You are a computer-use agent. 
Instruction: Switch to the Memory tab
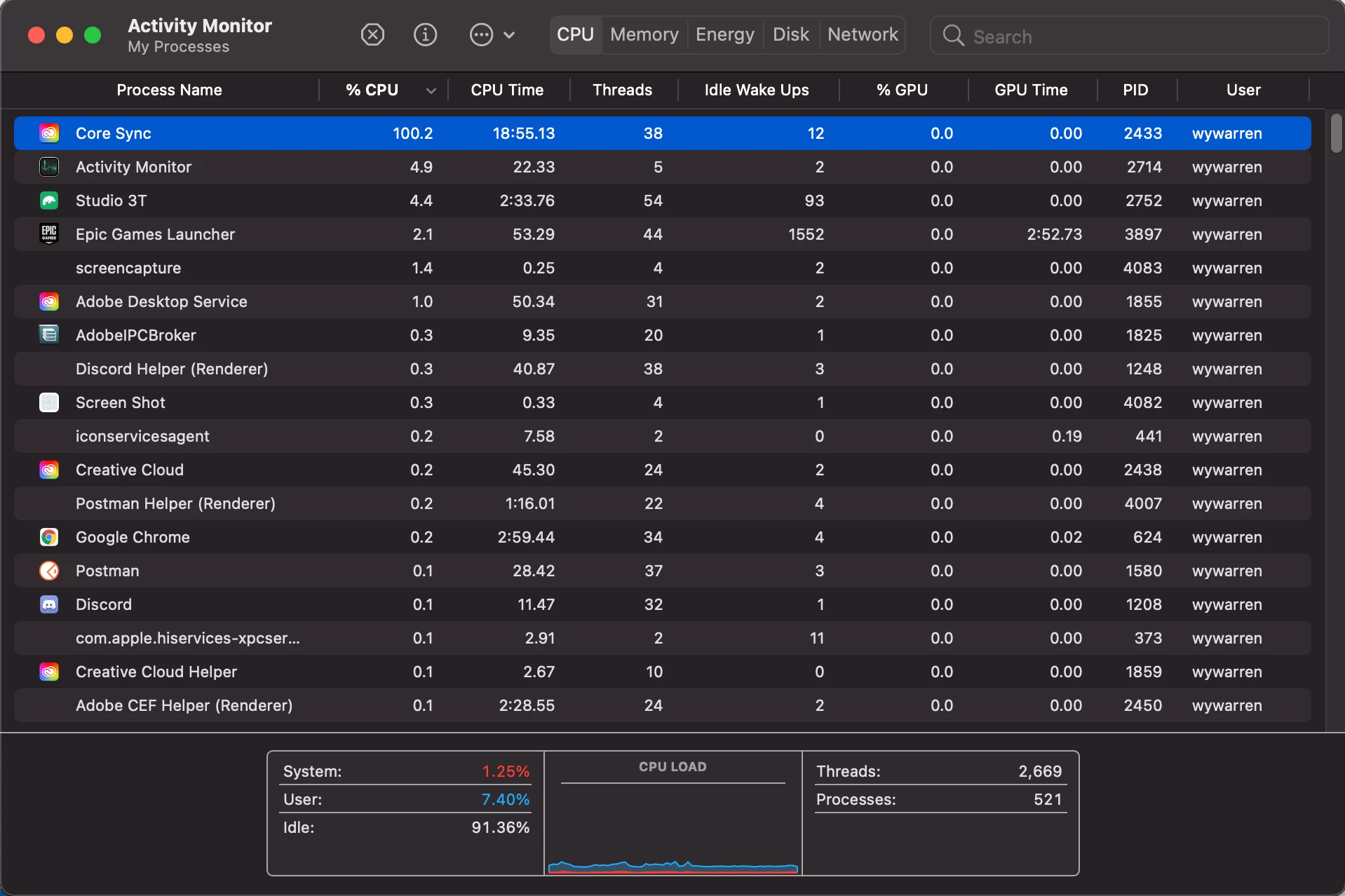(644, 34)
